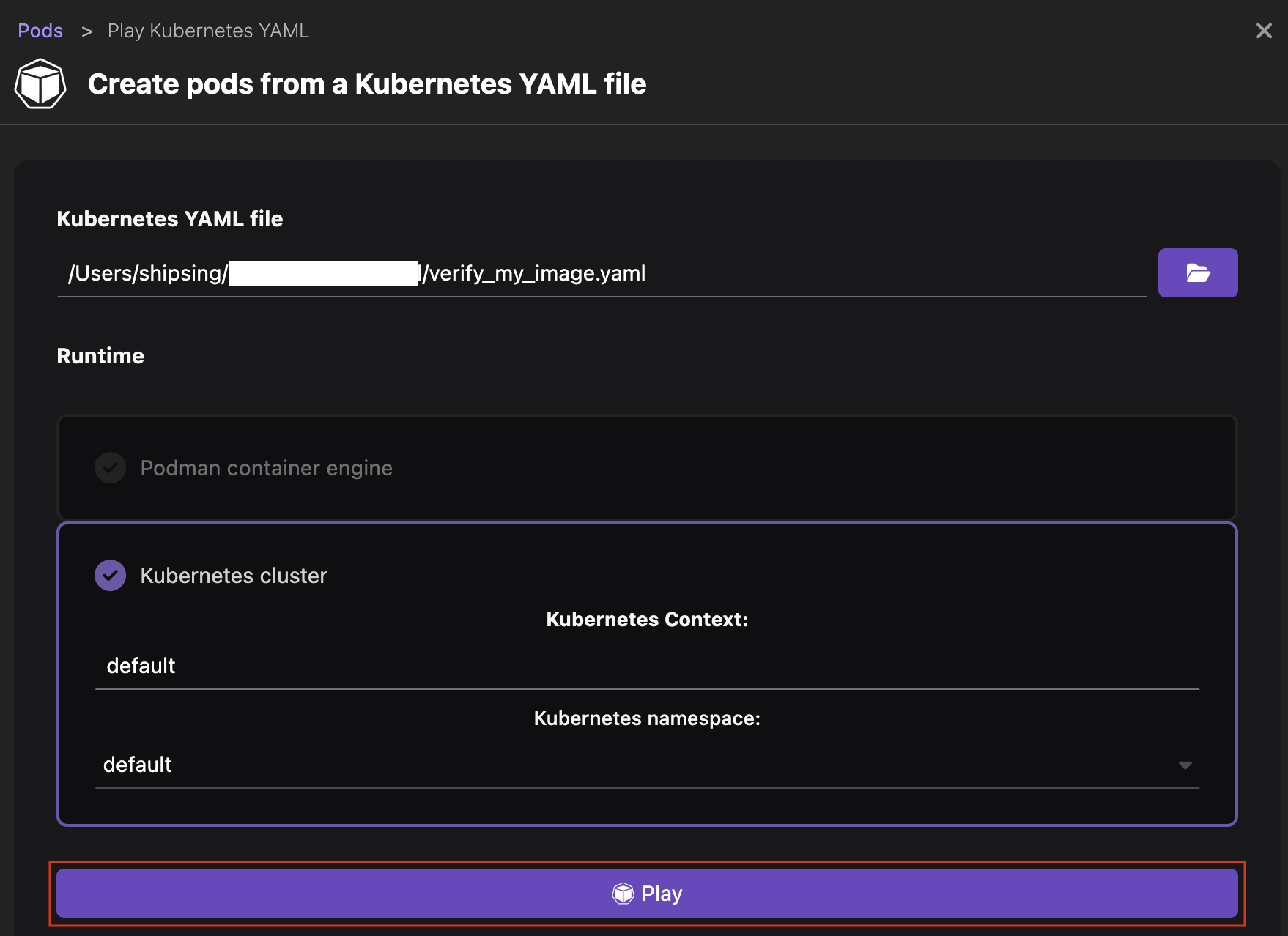Screen dimensions: 1288x936
Task: Click the Kubernetes YAML file path field
Action: (601, 273)
